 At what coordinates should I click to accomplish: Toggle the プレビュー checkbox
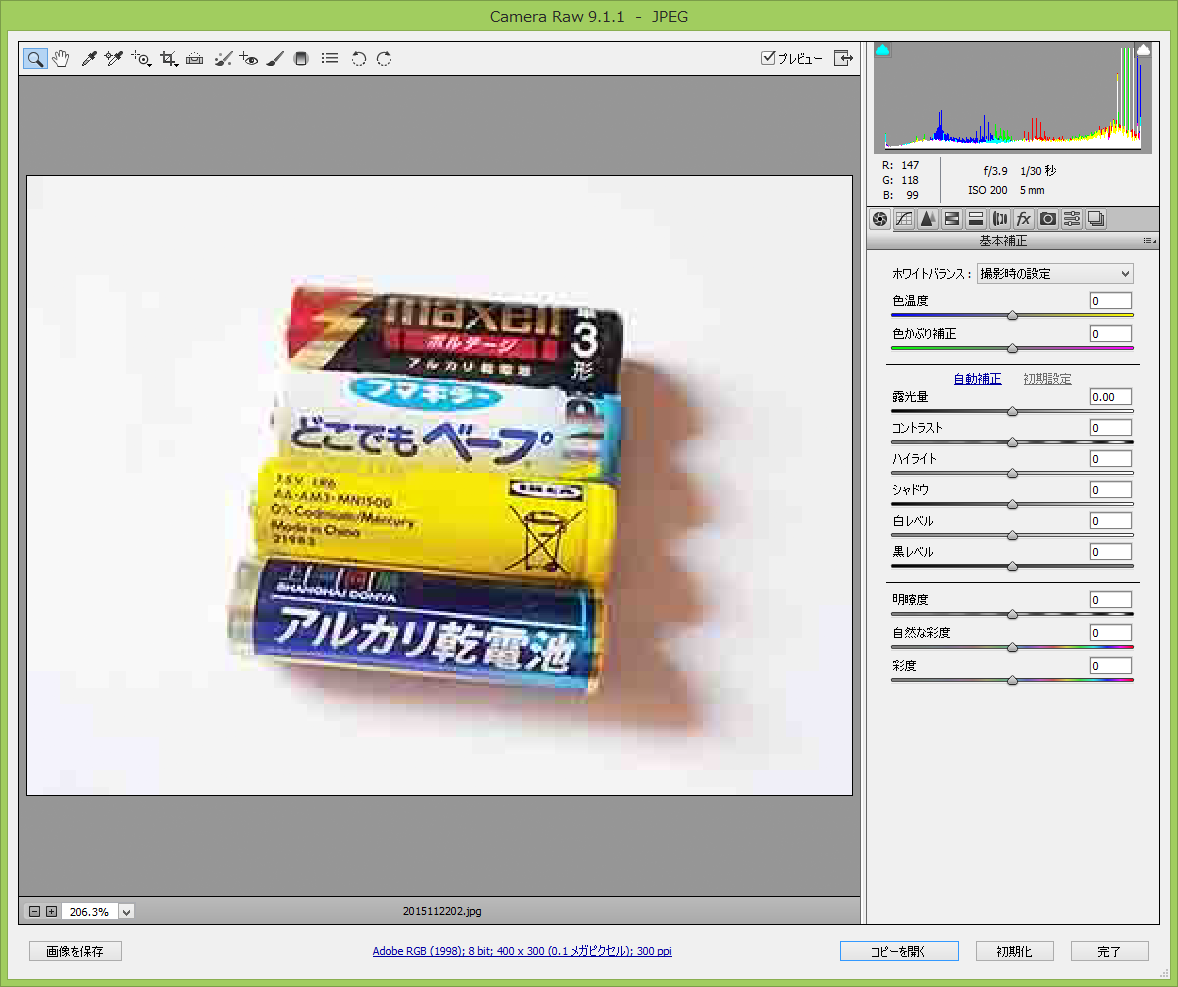point(768,58)
